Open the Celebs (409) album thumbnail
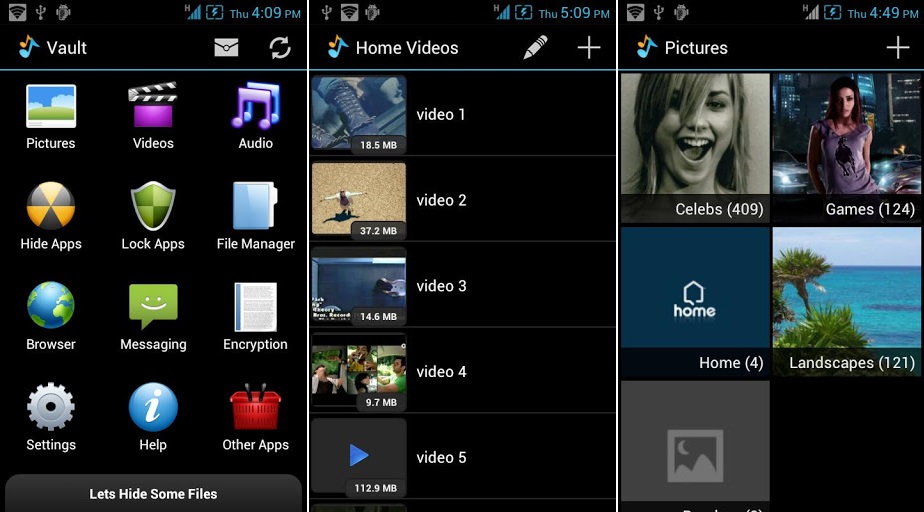 point(695,147)
